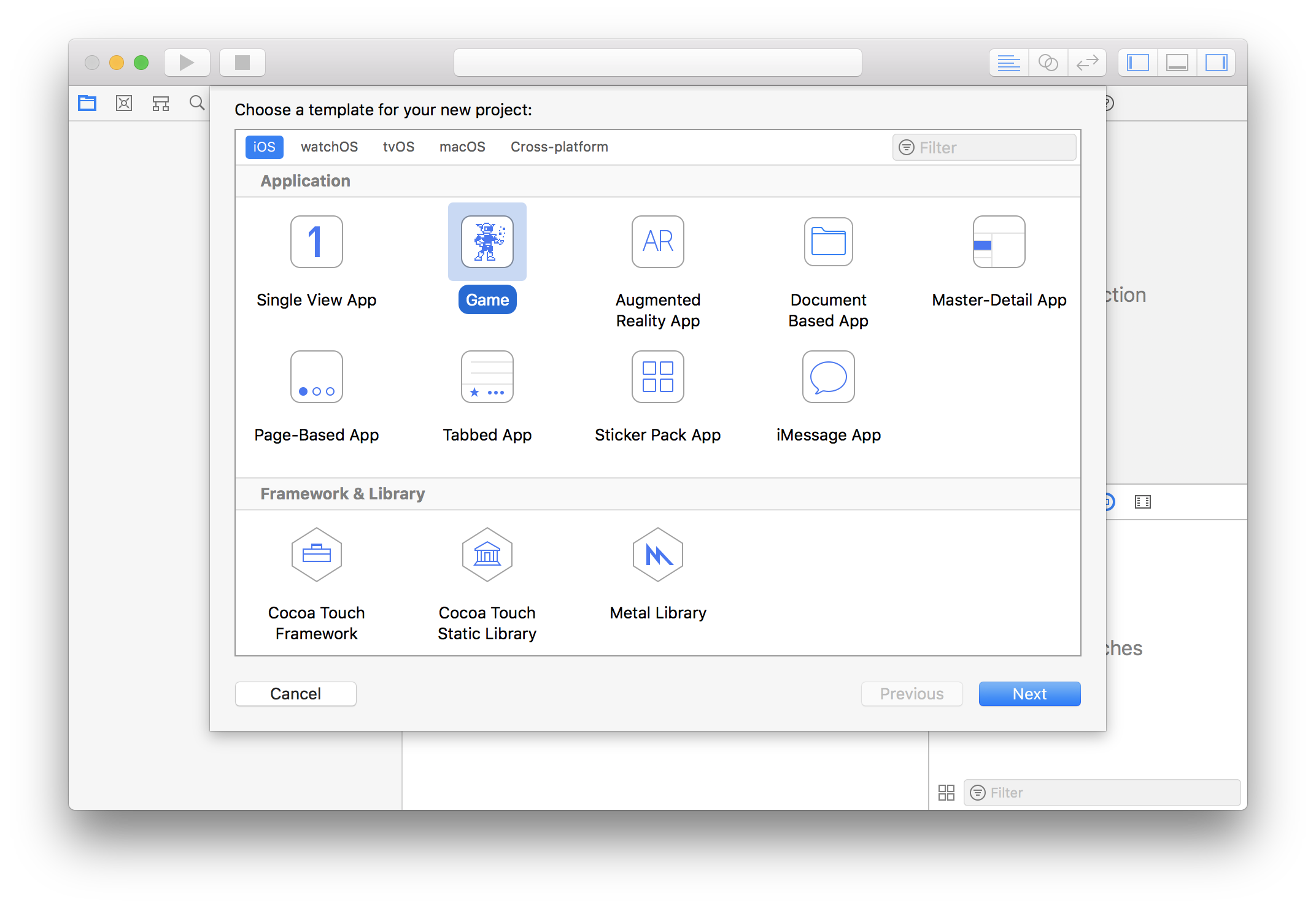Choose the Single View App template
This screenshot has height=908, width=1316.
click(316, 242)
